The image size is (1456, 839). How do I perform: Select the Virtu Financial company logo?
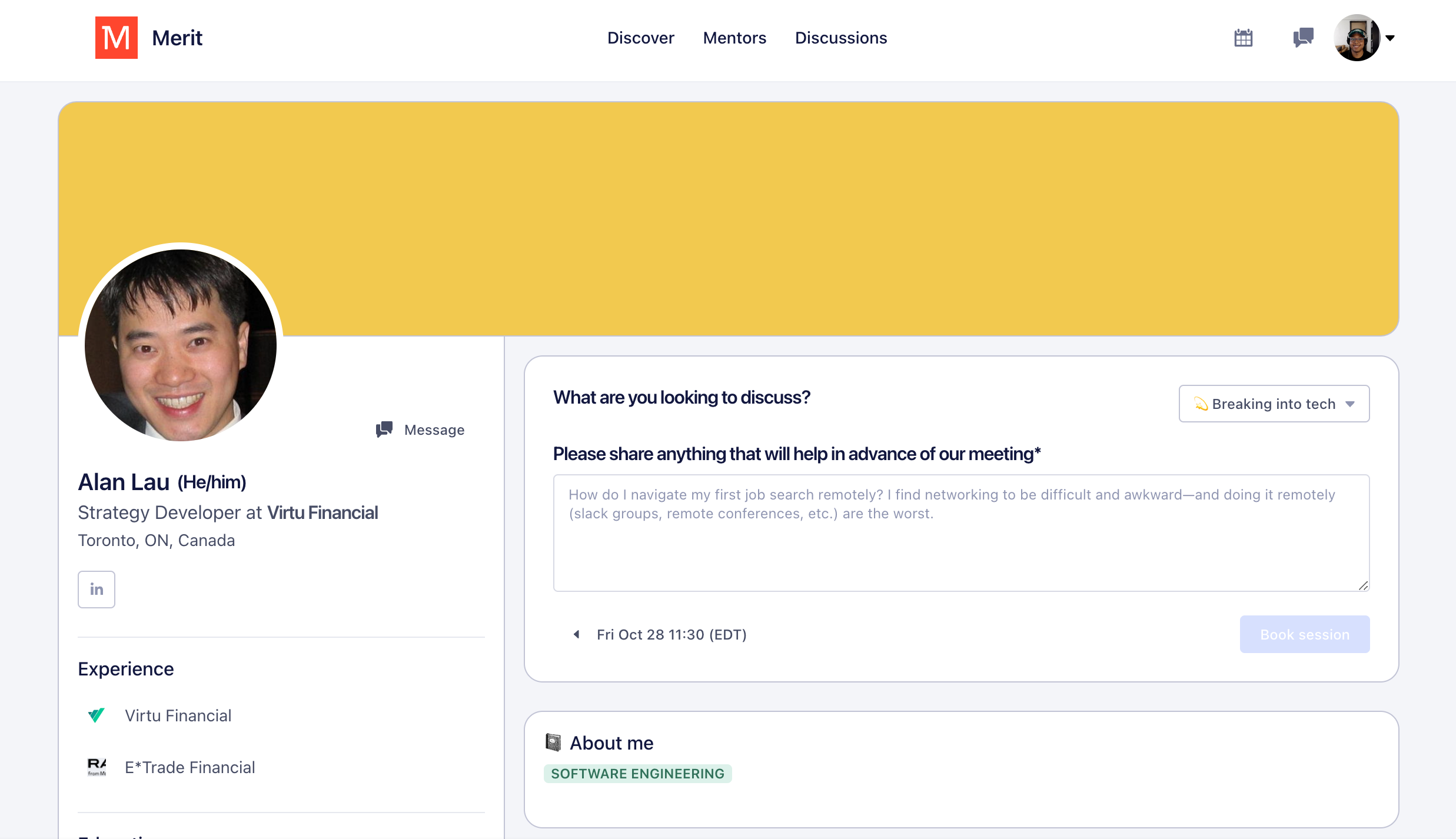click(x=96, y=715)
